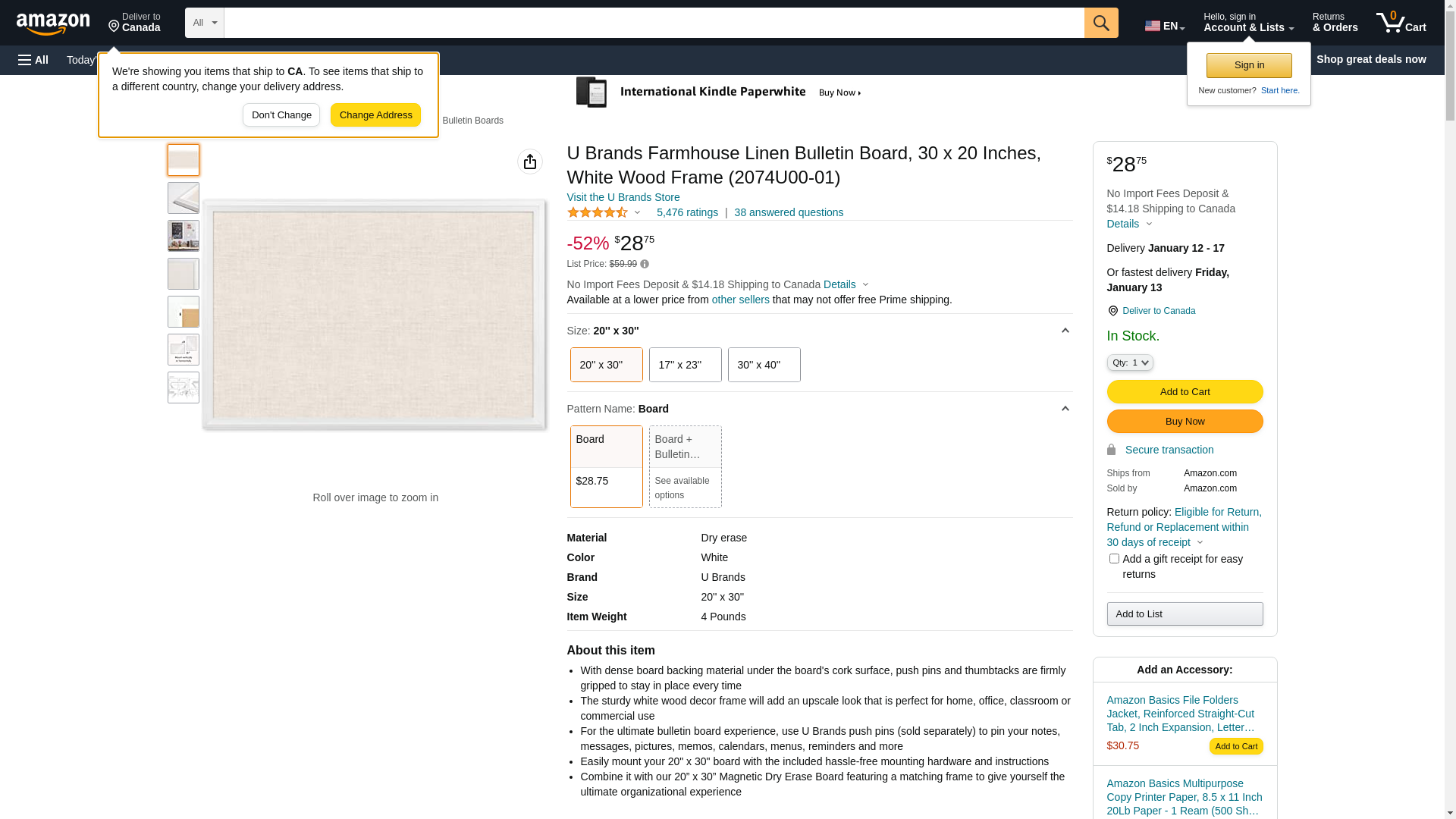The image size is (1456, 819).
Task: Open the All hamburger menu
Action: [x=33, y=60]
